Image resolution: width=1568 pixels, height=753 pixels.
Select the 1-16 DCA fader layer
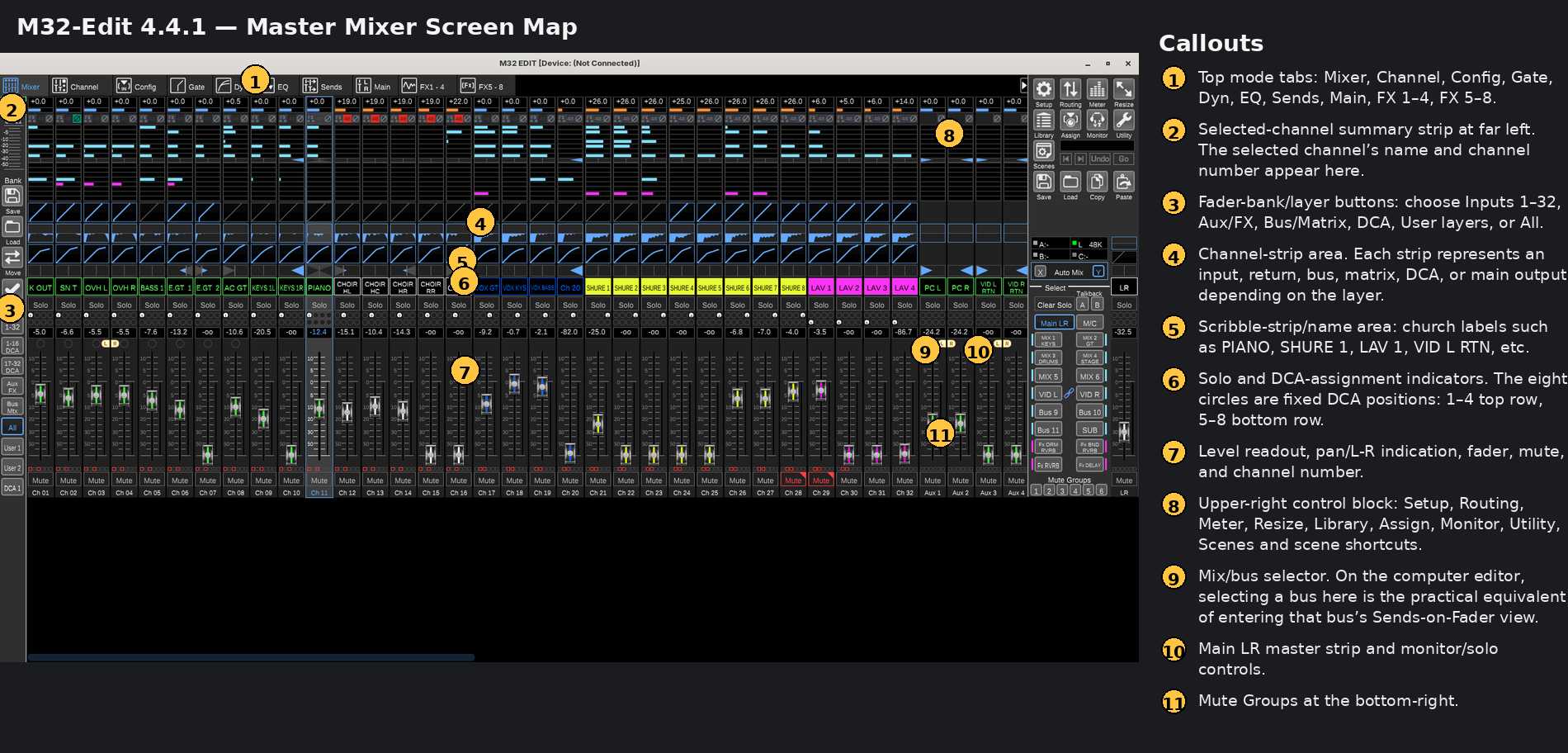pos(12,346)
